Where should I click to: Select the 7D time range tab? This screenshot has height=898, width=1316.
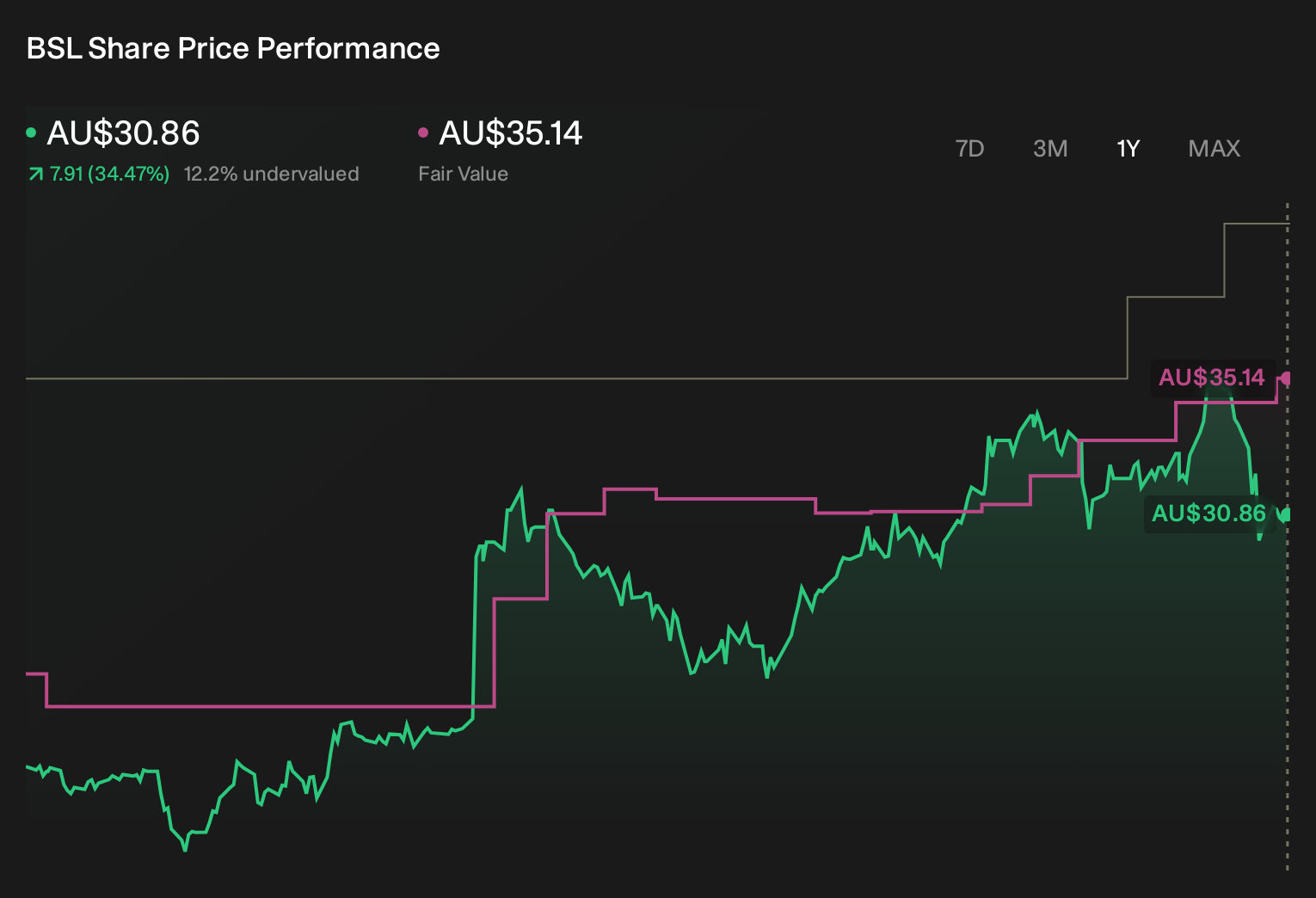tap(969, 149)
